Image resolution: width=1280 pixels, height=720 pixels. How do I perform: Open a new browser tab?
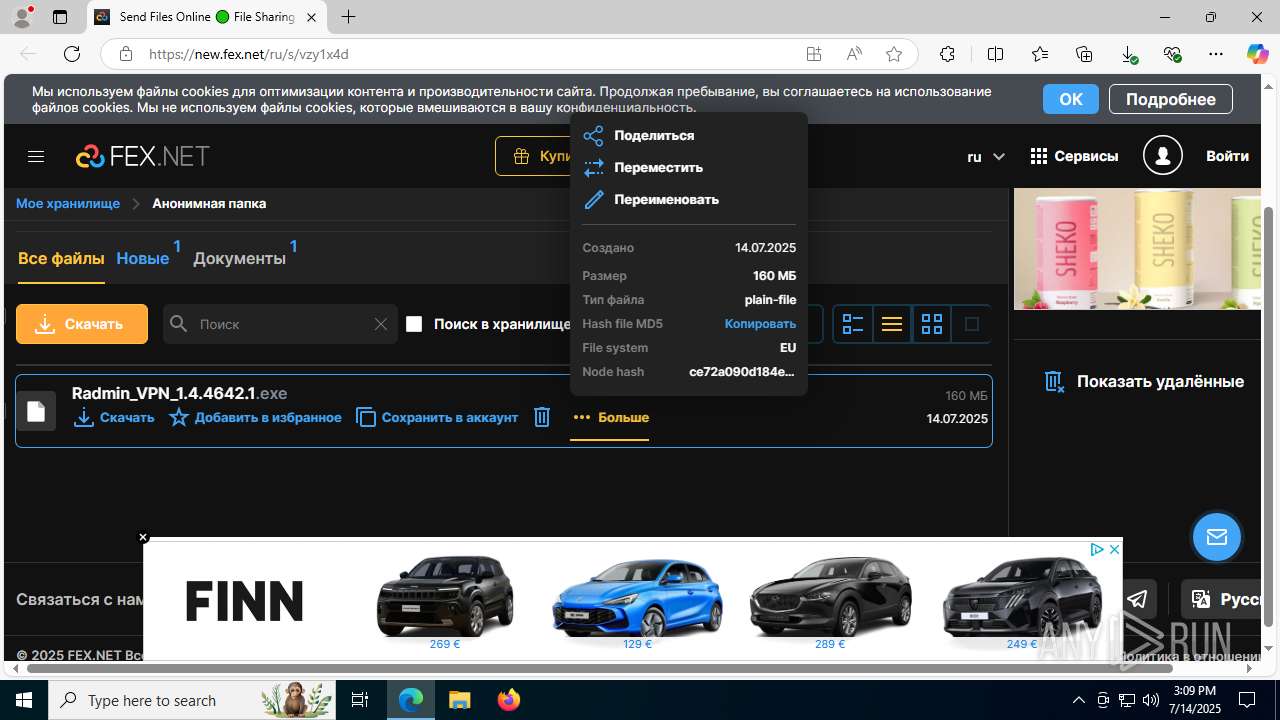348,17
